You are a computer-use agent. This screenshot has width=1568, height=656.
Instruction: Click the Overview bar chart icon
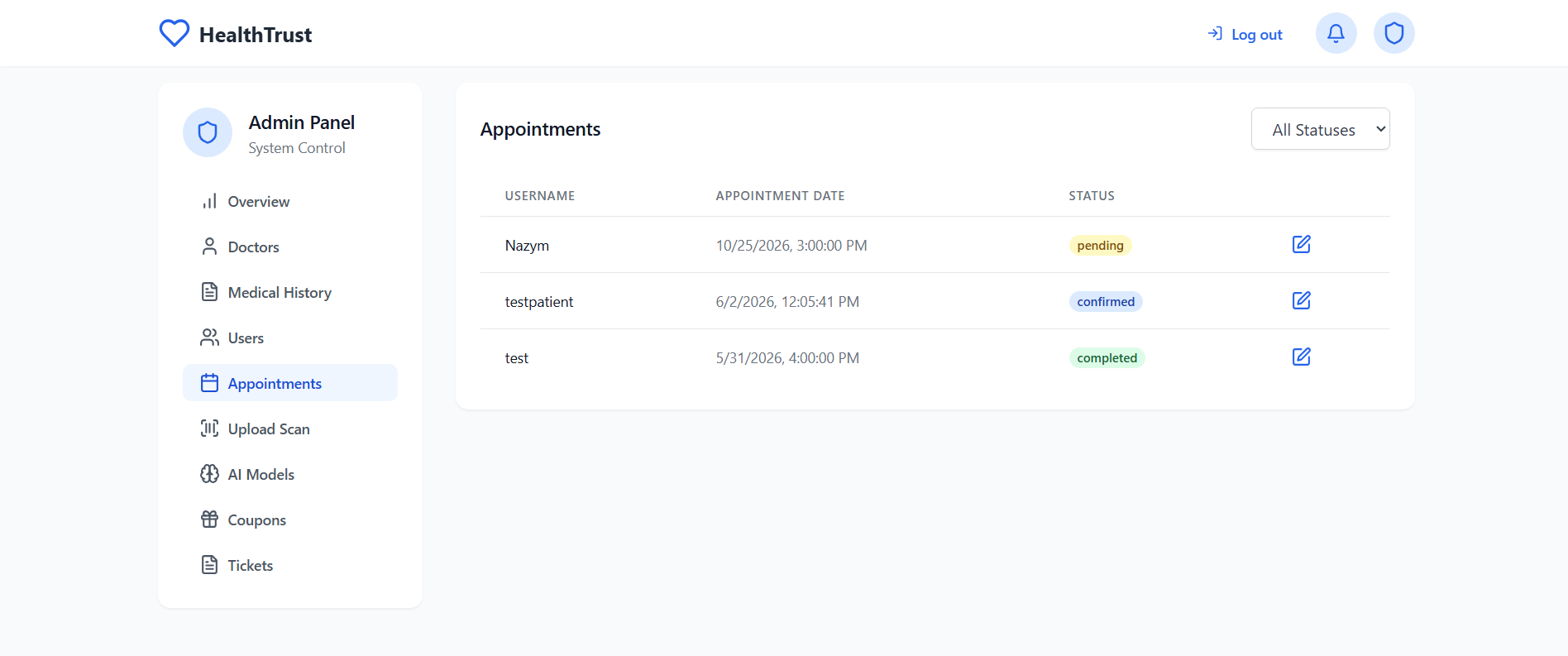click(210, 201)
